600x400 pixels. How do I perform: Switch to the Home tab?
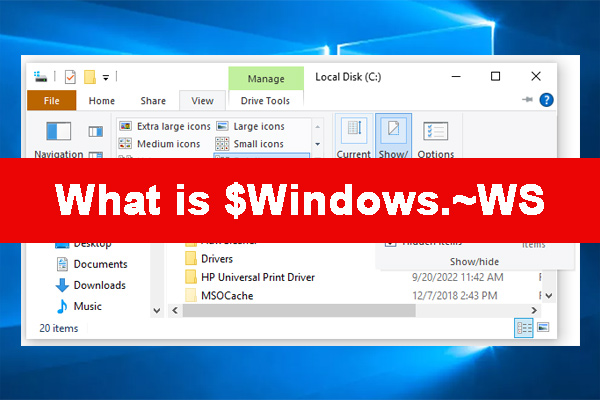click(102, 101)
